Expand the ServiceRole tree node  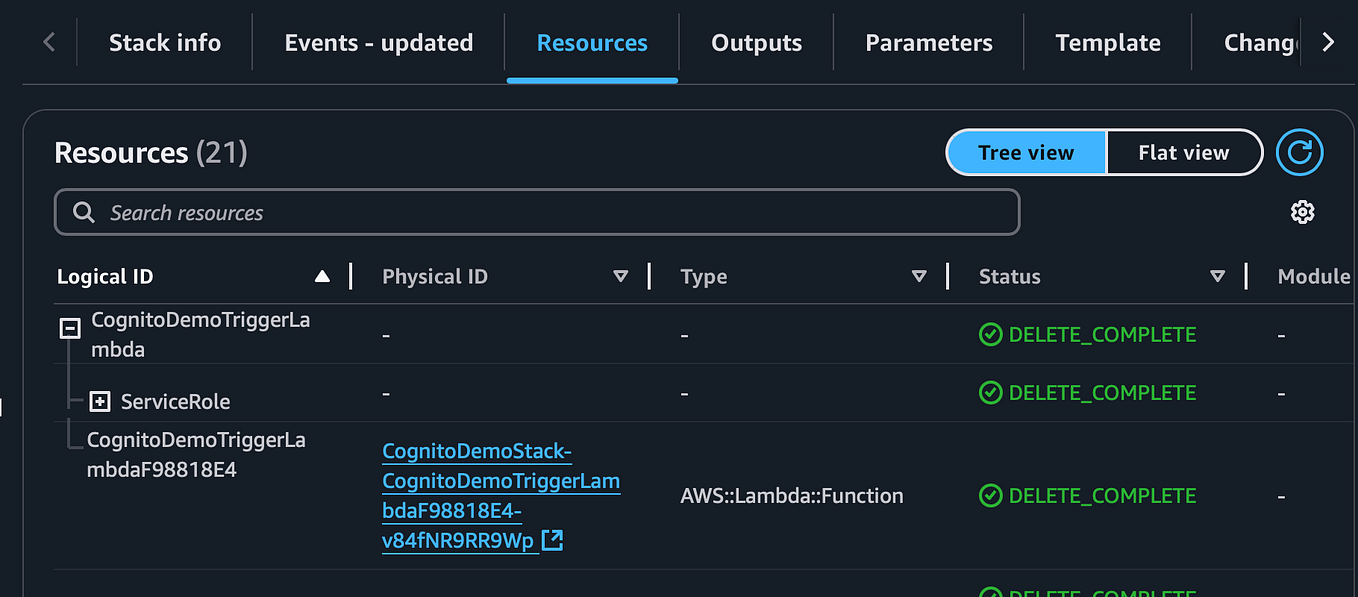click(x=98, y=401)
